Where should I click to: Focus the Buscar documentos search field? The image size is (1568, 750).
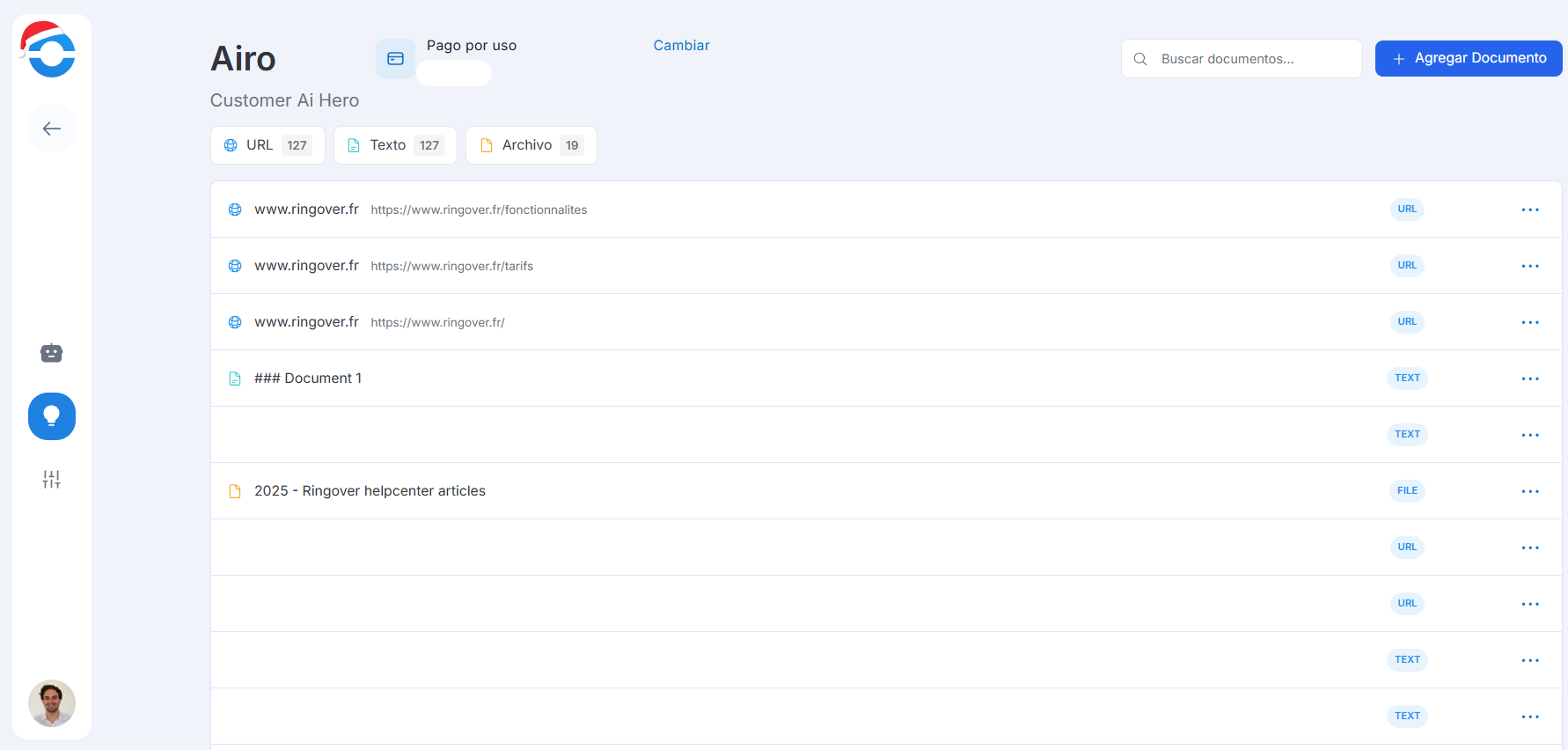tap(1251, 59)
